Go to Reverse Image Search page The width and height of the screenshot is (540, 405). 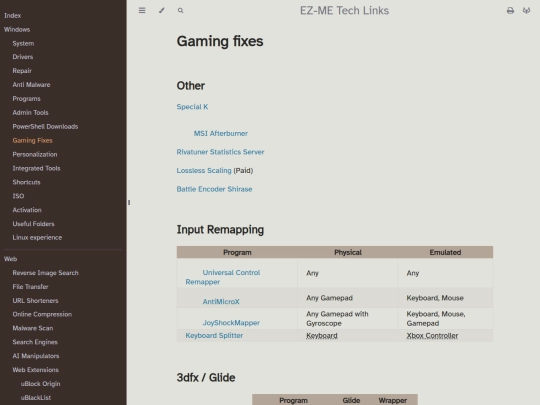[45, 273]
